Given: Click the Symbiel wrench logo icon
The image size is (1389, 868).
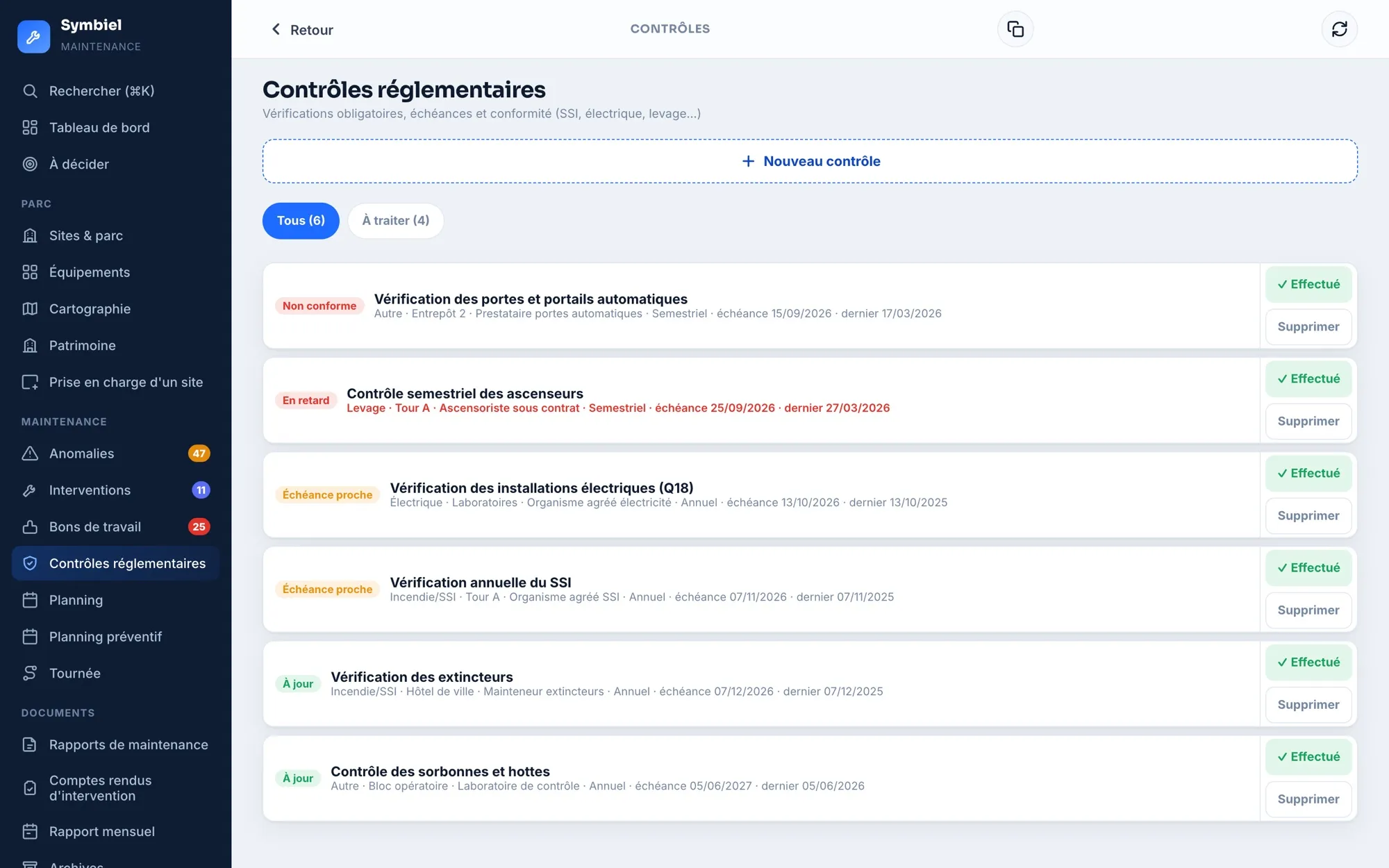Looking at the screenshot, I should coord(33,36).
